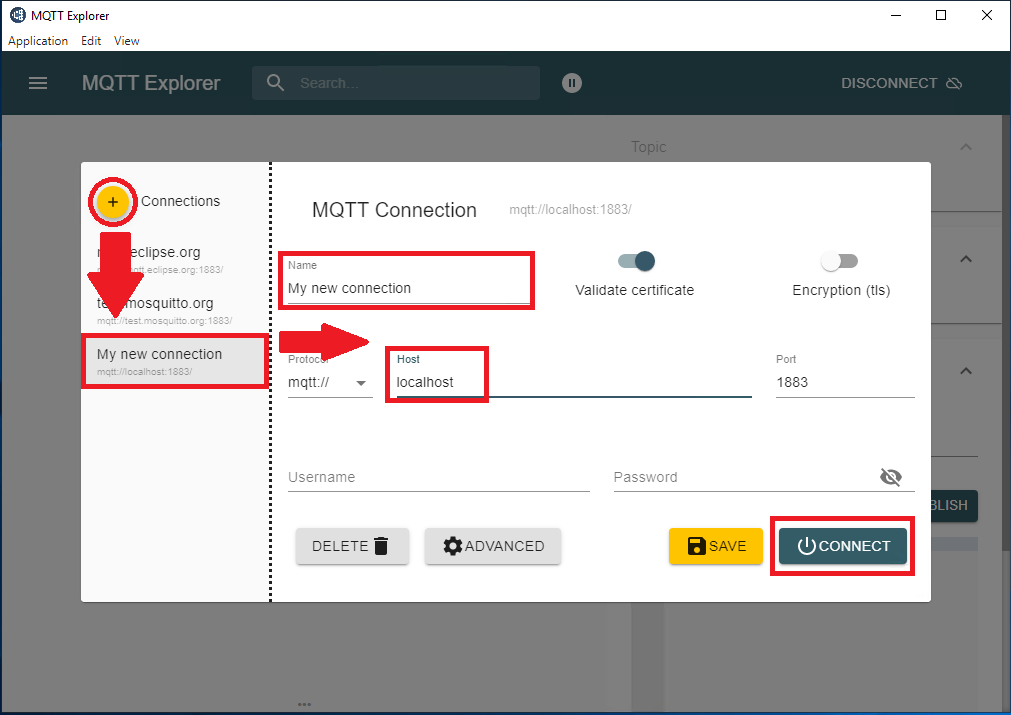The image size is (1011, 715).
Task: Click the search magnifier icon
Action: point(275,83)
